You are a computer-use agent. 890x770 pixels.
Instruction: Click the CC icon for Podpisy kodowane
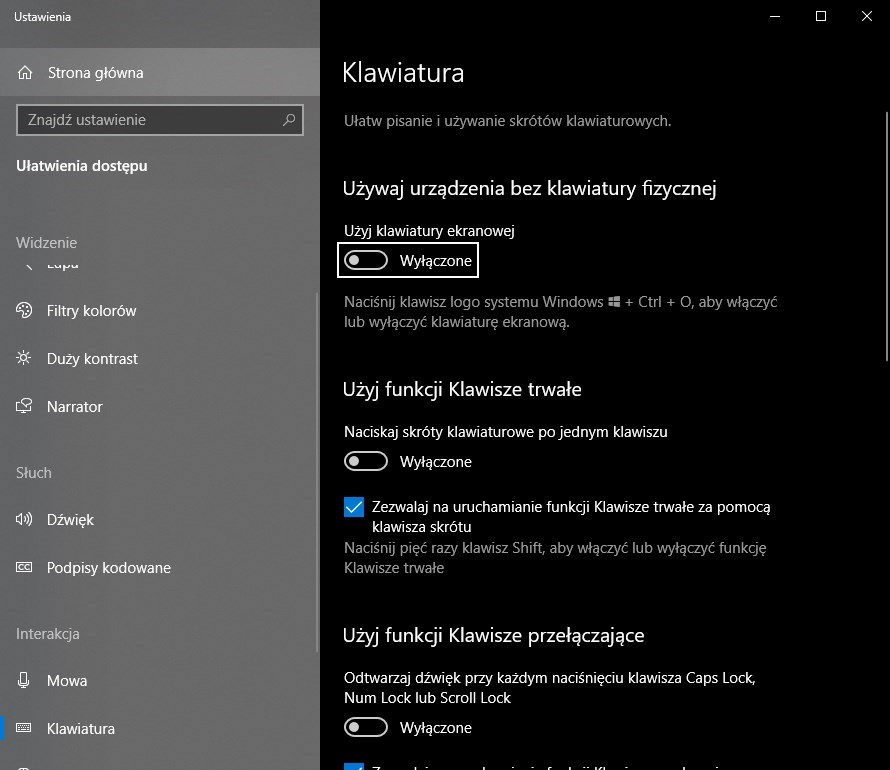coord(24,567)
